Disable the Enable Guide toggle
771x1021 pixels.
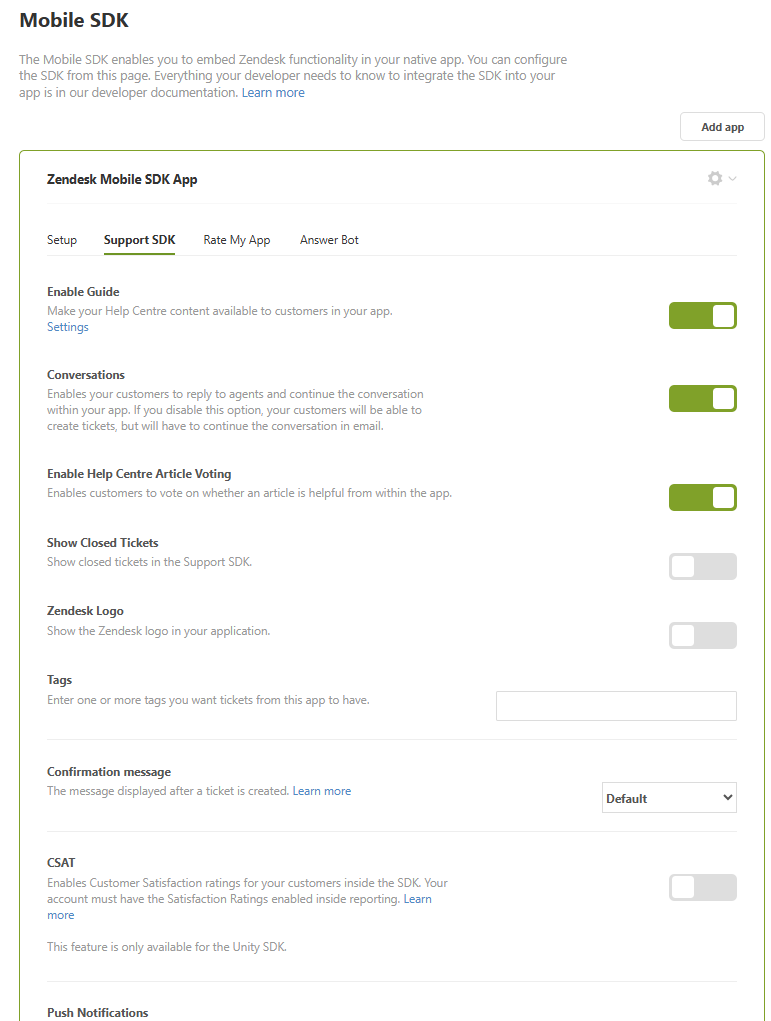pyautogui.click(x=702, y=316)
